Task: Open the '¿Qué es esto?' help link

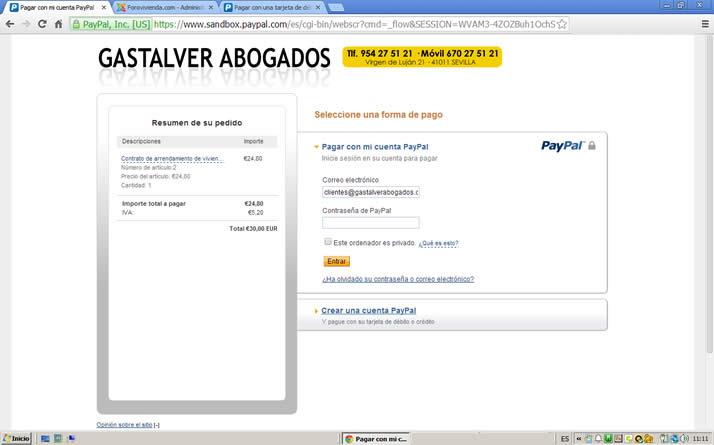Action: click(x=439, y=243)
